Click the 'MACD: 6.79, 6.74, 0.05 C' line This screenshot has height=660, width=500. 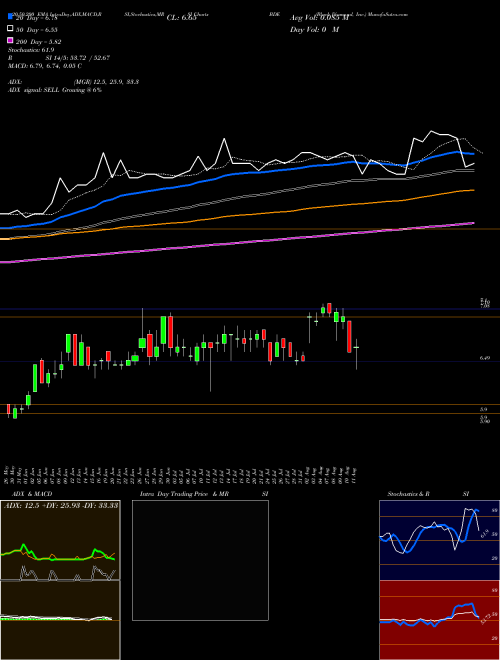tap(45, 66)
